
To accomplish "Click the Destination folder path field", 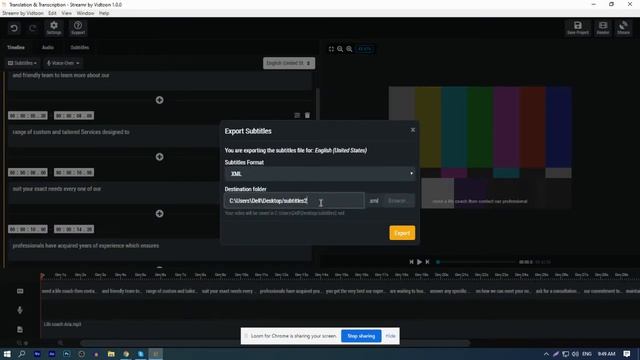I will click(294, 201).
